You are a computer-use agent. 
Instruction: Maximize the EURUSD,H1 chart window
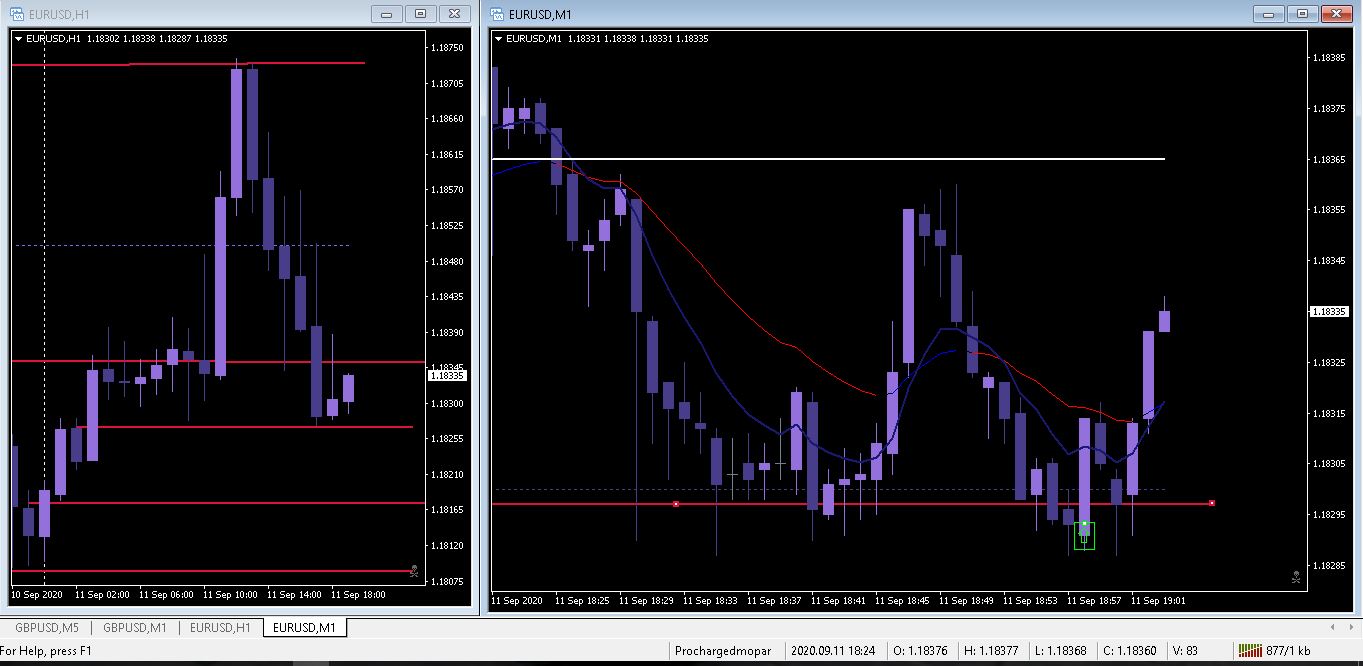tap(421, 14)
